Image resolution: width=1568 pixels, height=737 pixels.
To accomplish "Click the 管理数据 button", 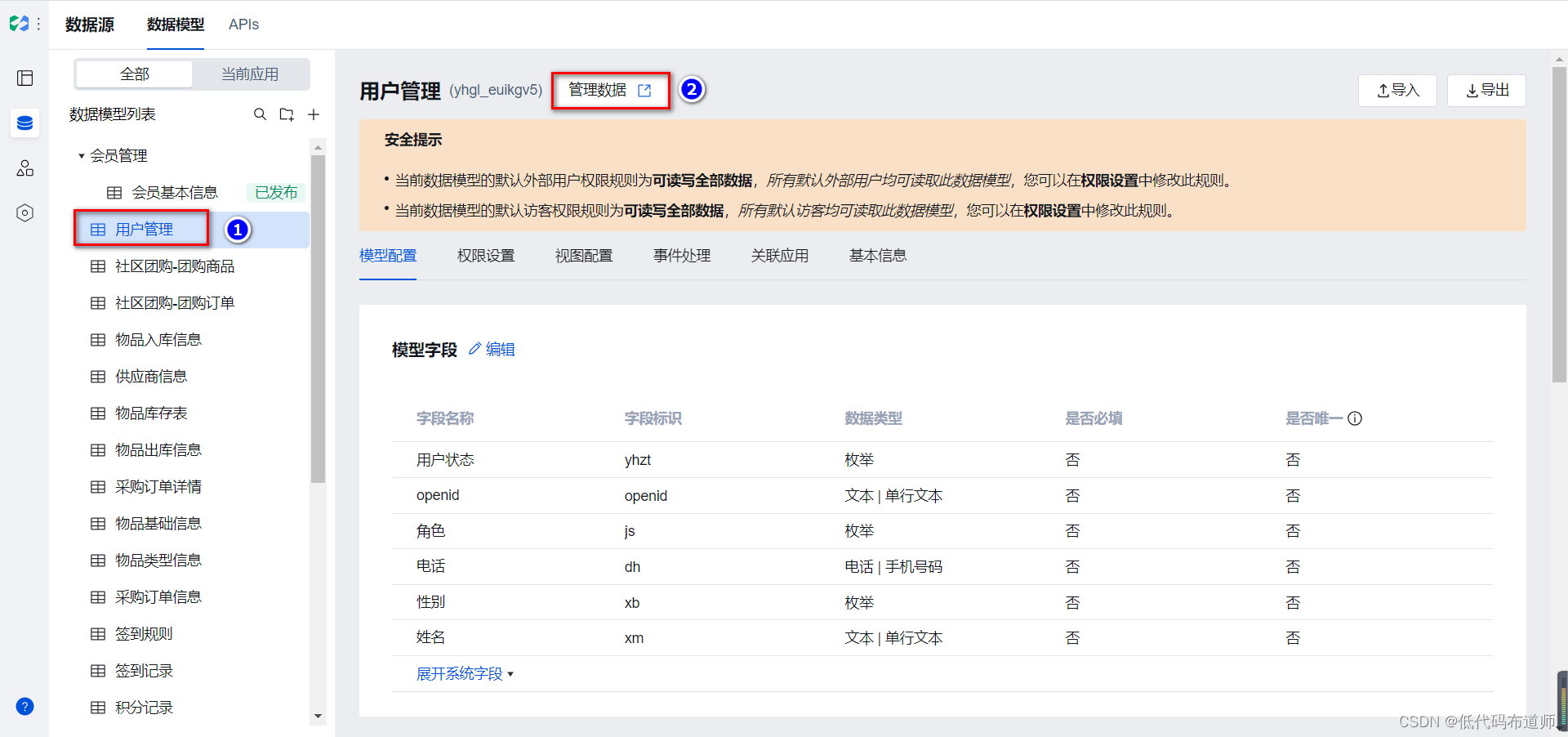I will [610, 90].
